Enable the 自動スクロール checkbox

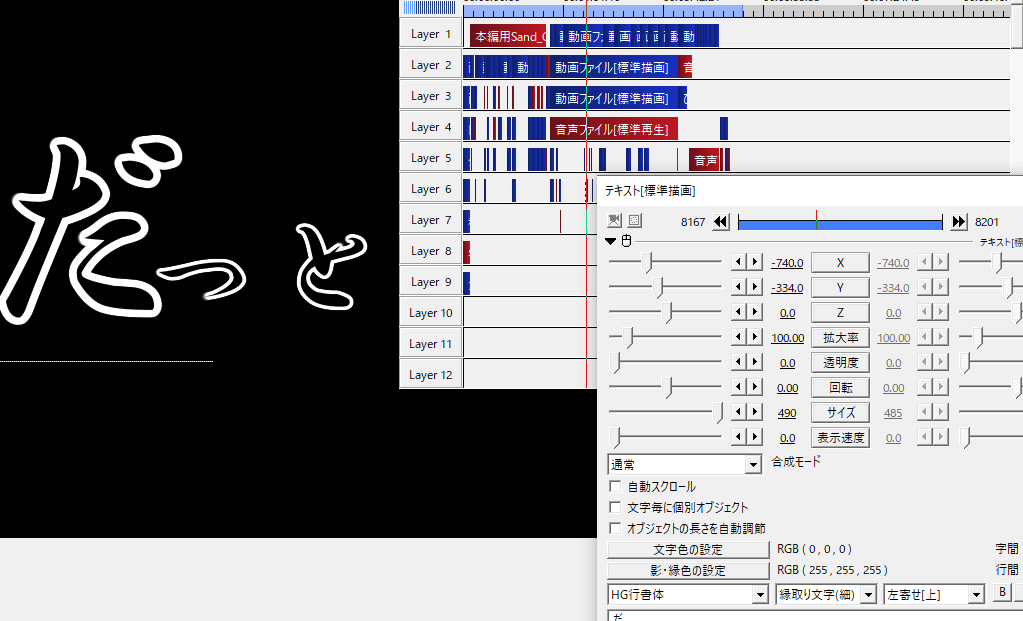[615, 487]
